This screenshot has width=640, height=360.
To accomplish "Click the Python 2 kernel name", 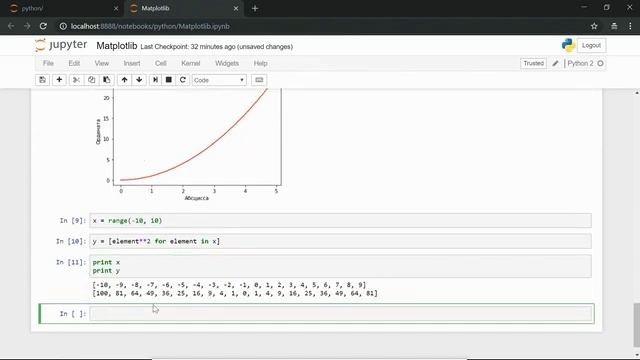I will coord(580,63).
